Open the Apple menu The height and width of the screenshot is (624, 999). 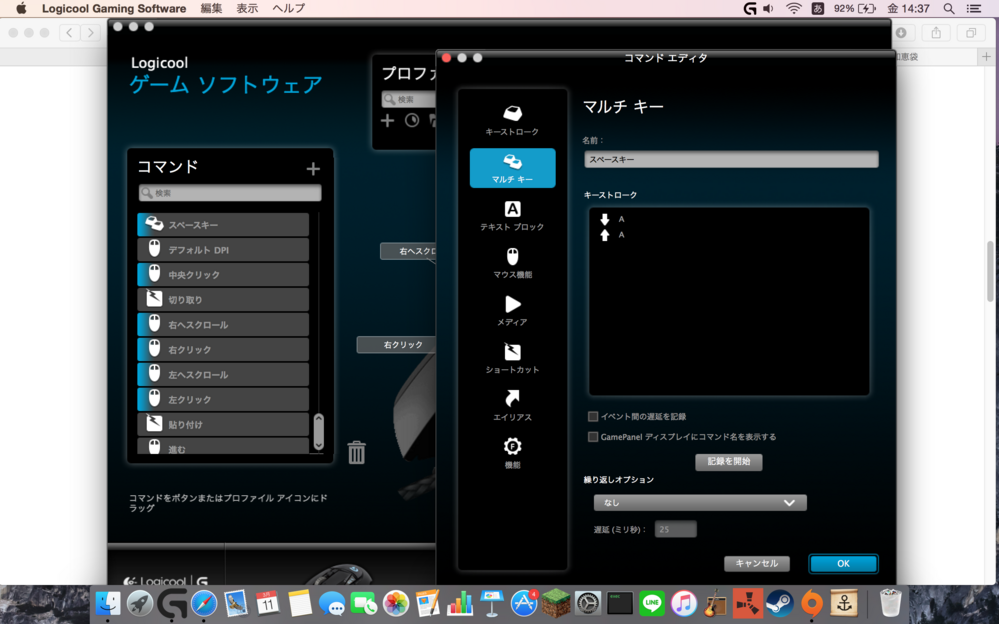21,8
